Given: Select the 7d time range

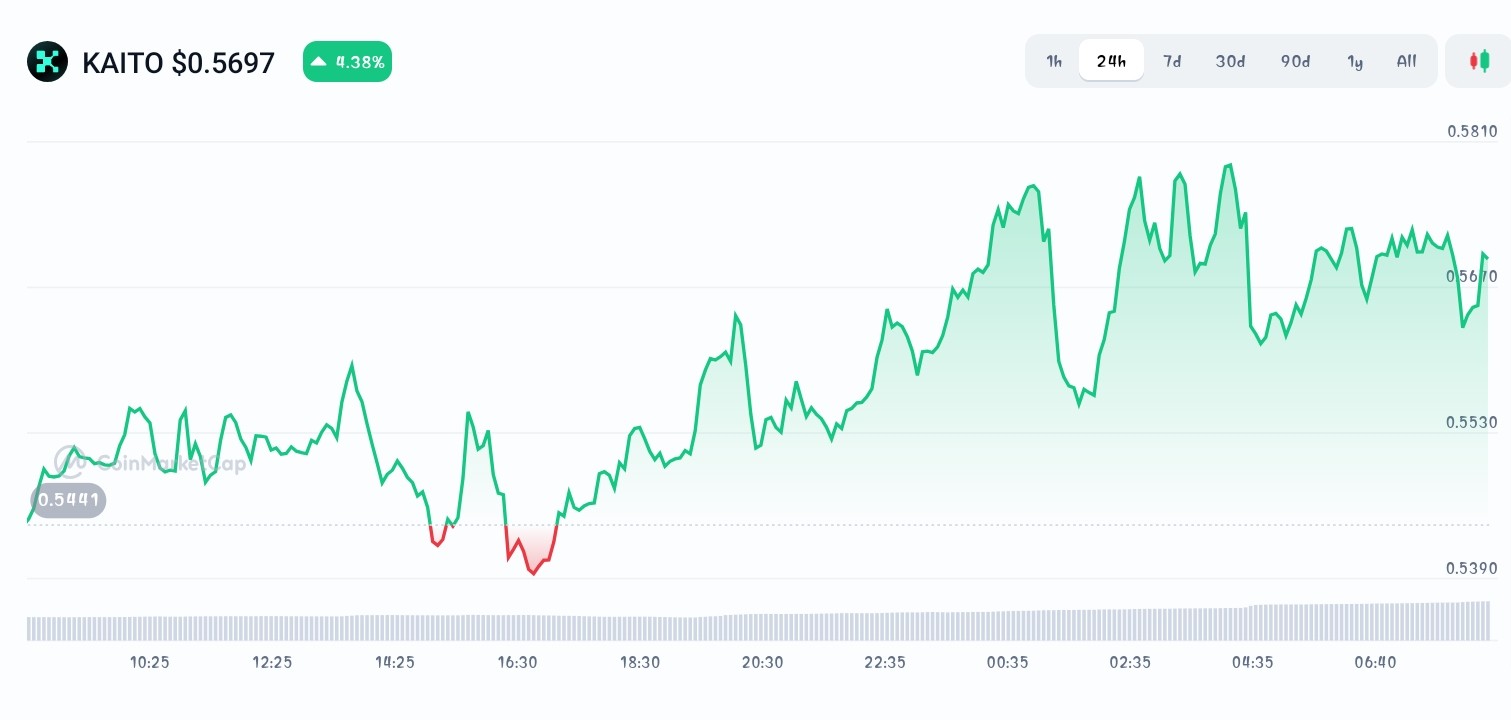Looking at the screenshot, I should tap(1171, 61).
